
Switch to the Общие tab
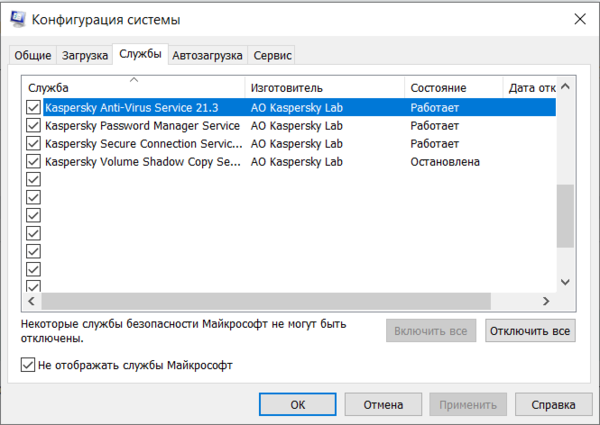[30, 55]
